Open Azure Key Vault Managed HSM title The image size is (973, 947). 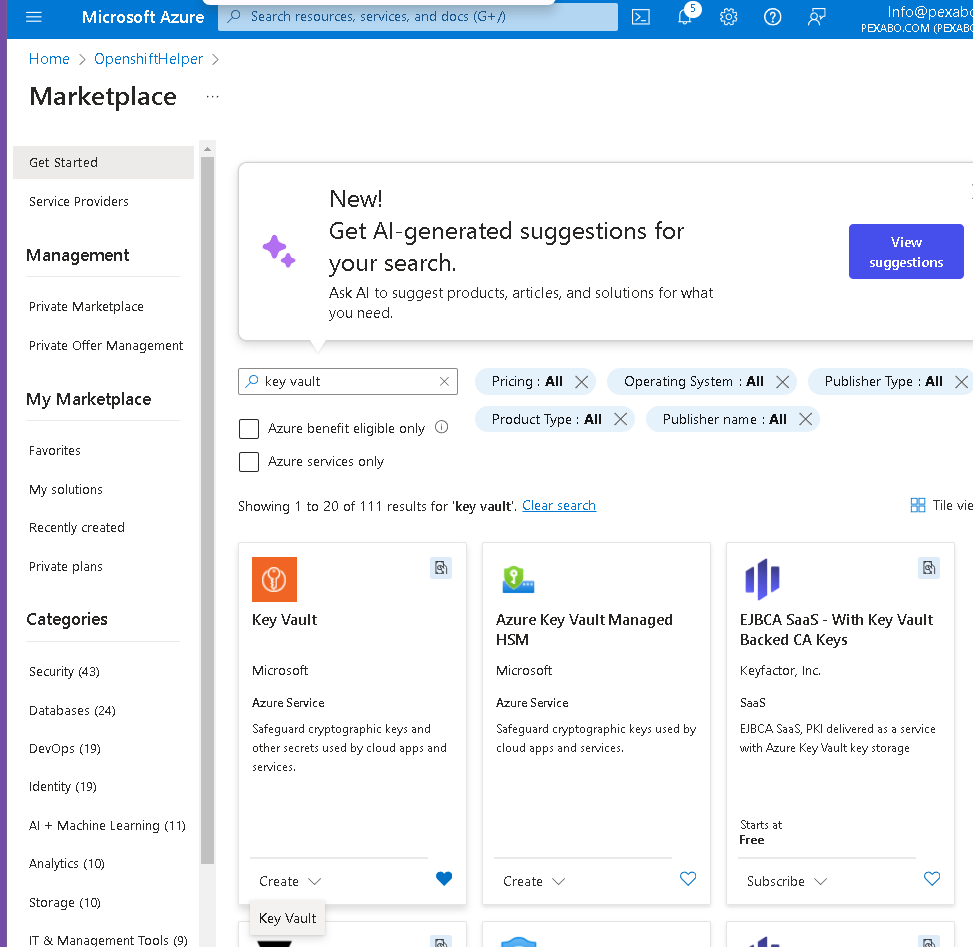(x=584, y=629)
